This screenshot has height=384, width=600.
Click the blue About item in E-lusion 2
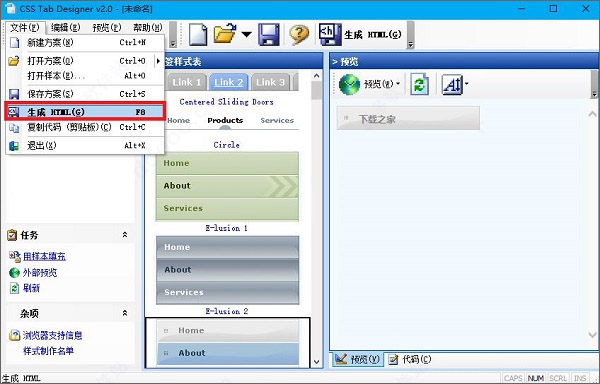[228, 353]
